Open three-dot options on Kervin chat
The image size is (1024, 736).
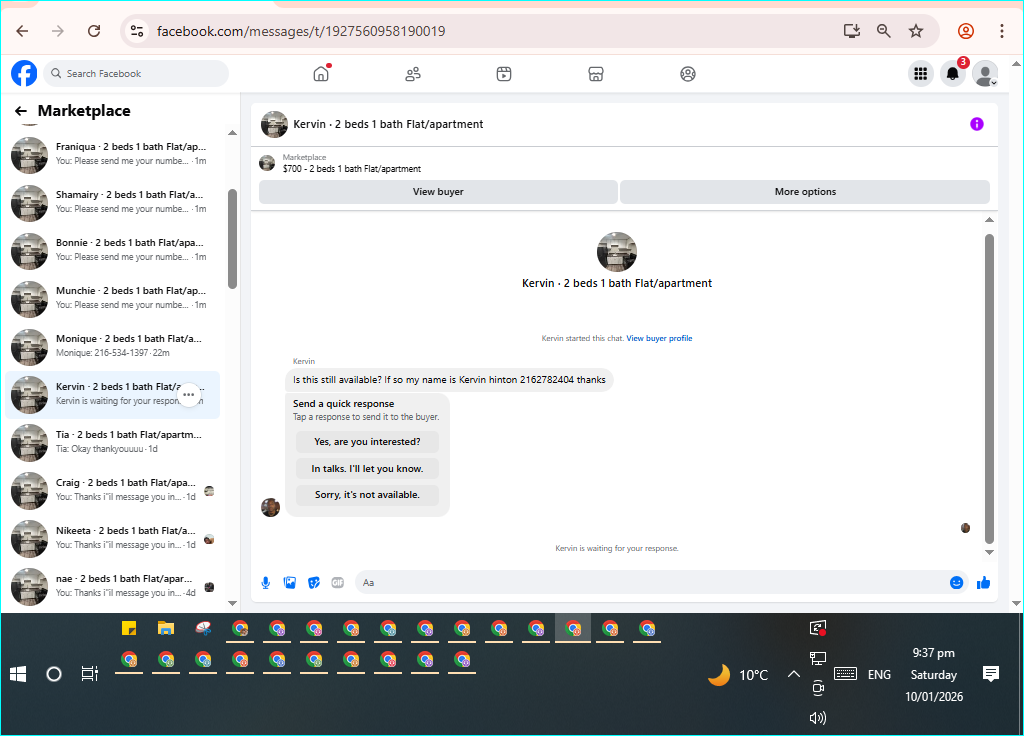pos(189,394)
